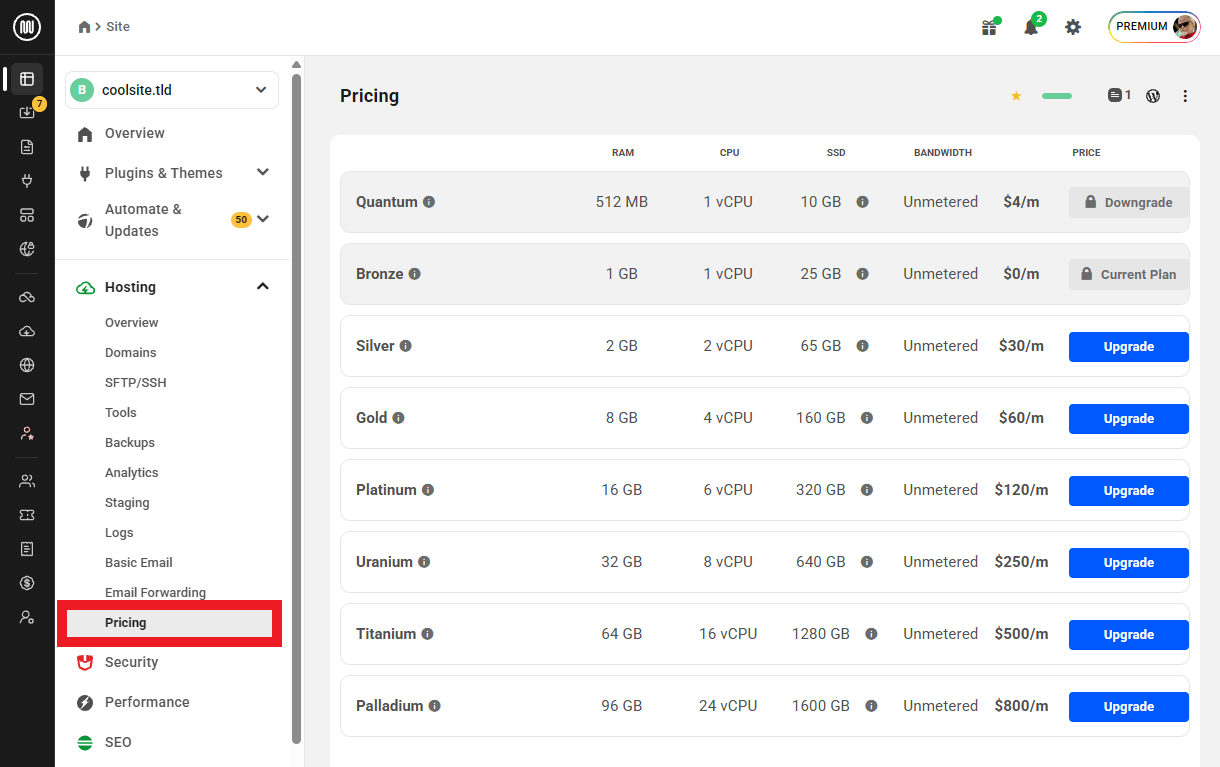This screenshot has height=767, width=1220.
Task: Open the Performance section
Action: click(147, 702)
